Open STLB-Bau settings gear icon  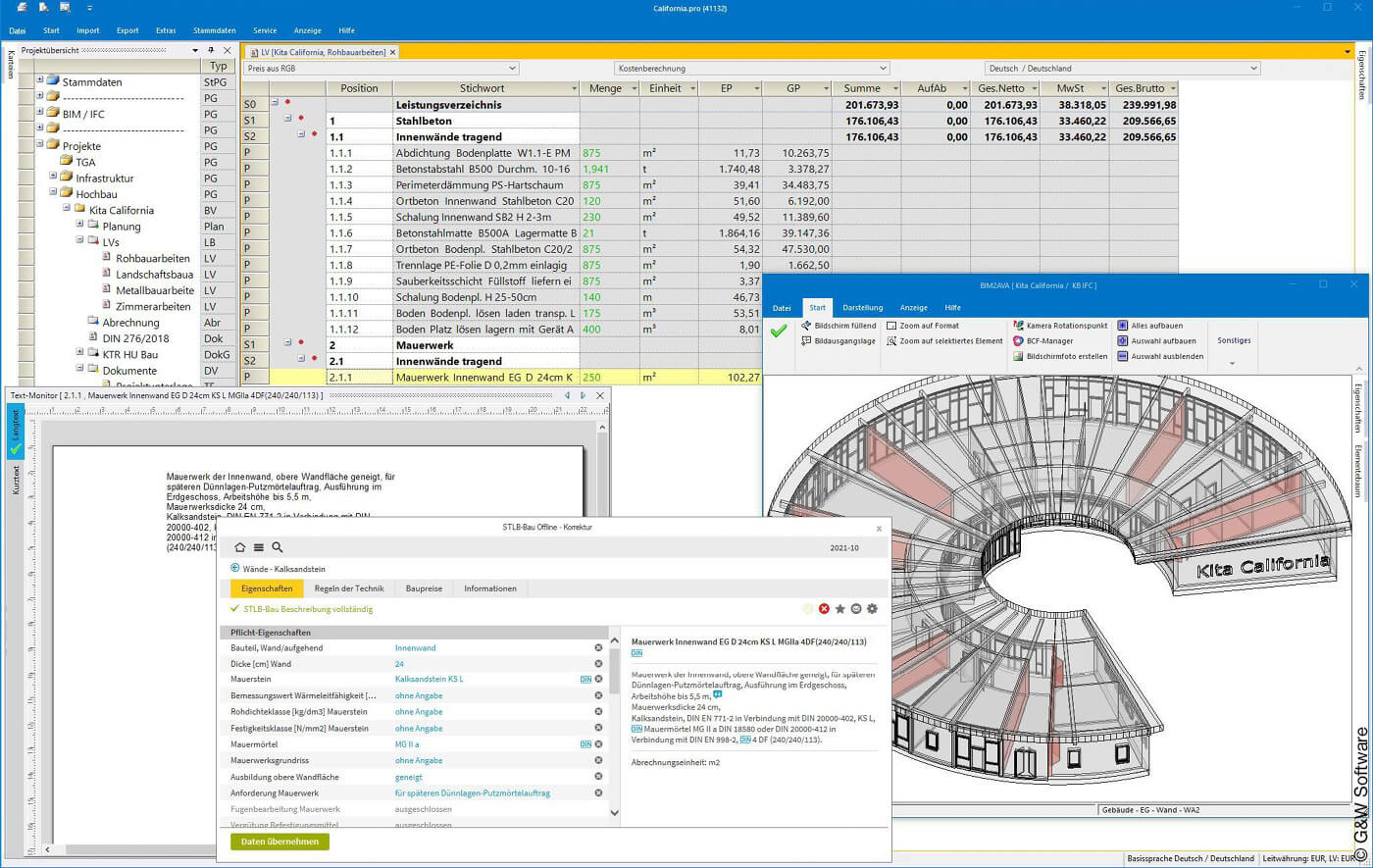tap(871, 608)
